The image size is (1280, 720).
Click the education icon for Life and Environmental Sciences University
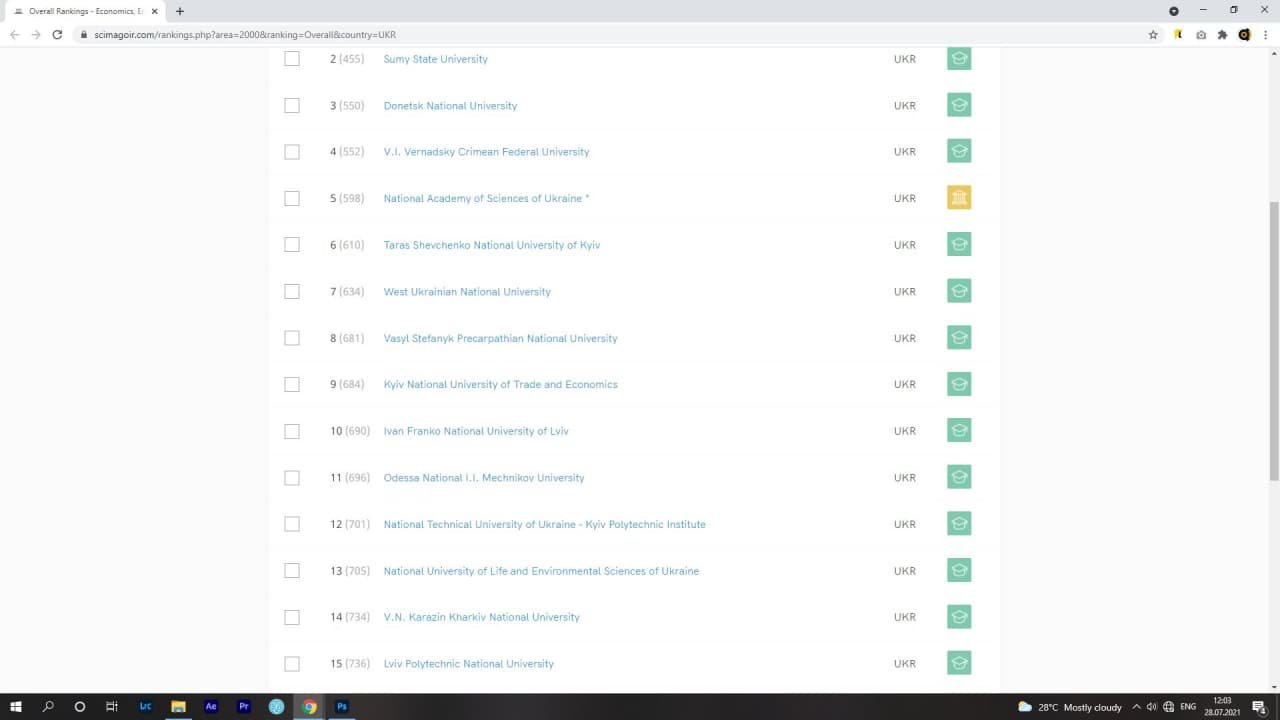tap(959, 570)
